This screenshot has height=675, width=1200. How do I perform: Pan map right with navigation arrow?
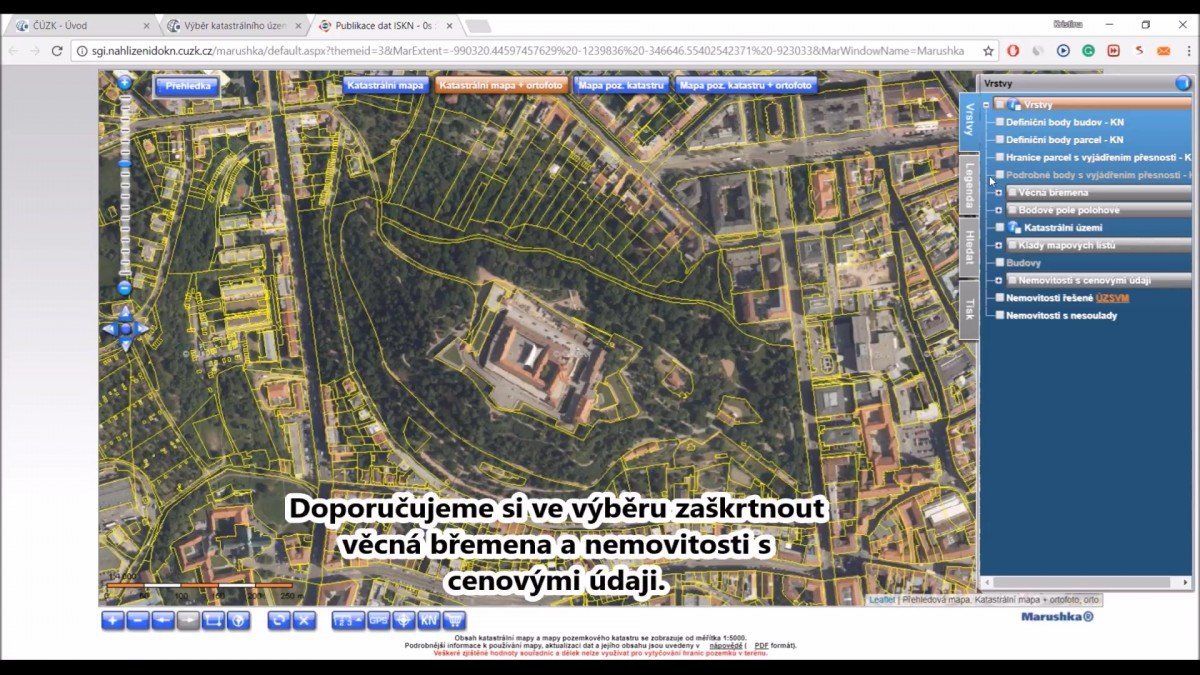(x=142, y=329)
